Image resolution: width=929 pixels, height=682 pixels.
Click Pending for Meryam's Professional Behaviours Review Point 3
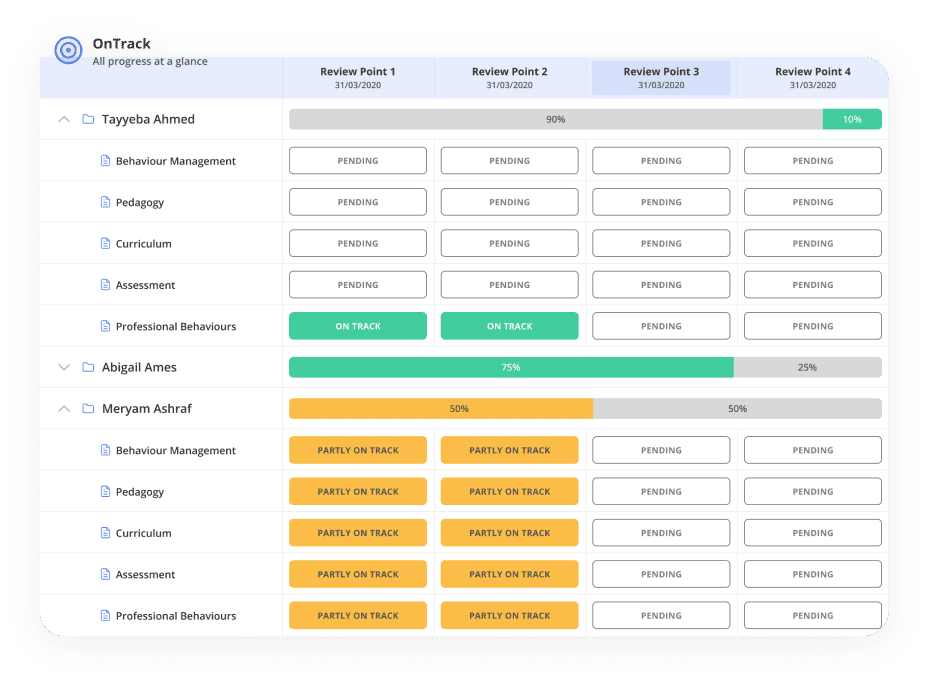click(661, 616)
